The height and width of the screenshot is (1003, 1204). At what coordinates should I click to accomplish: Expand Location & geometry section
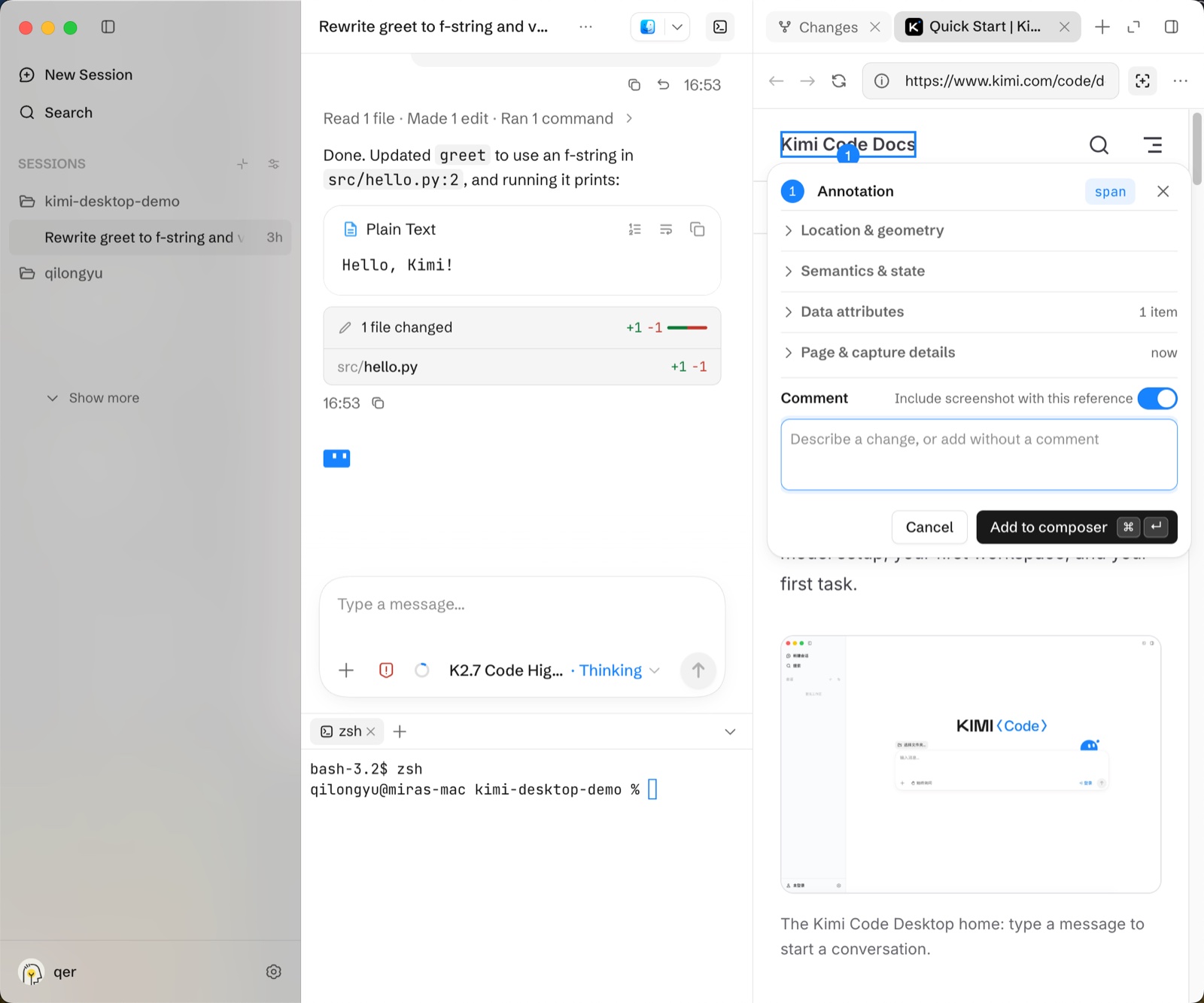(x=979, y=230)
